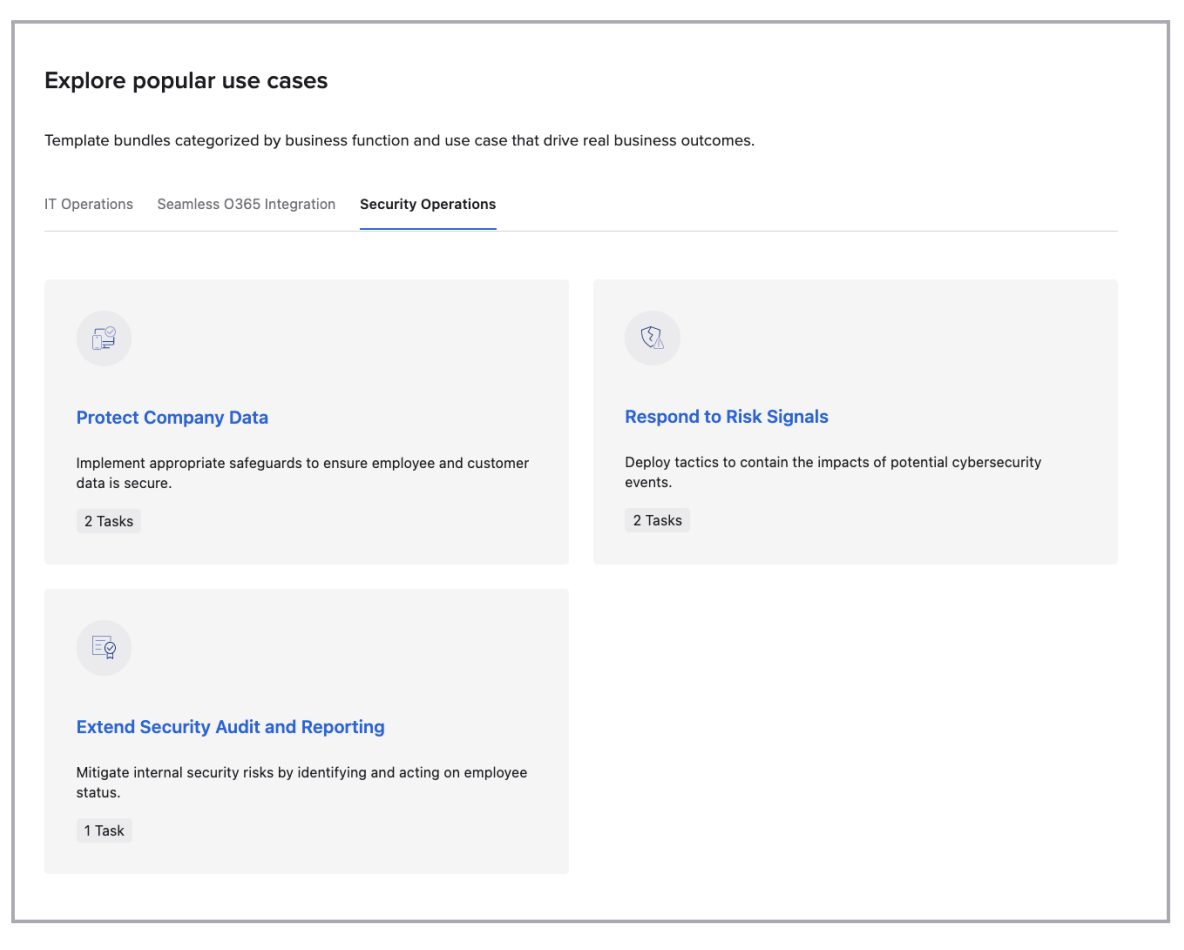Click the Security Audit certificate icon

point(104,648)
